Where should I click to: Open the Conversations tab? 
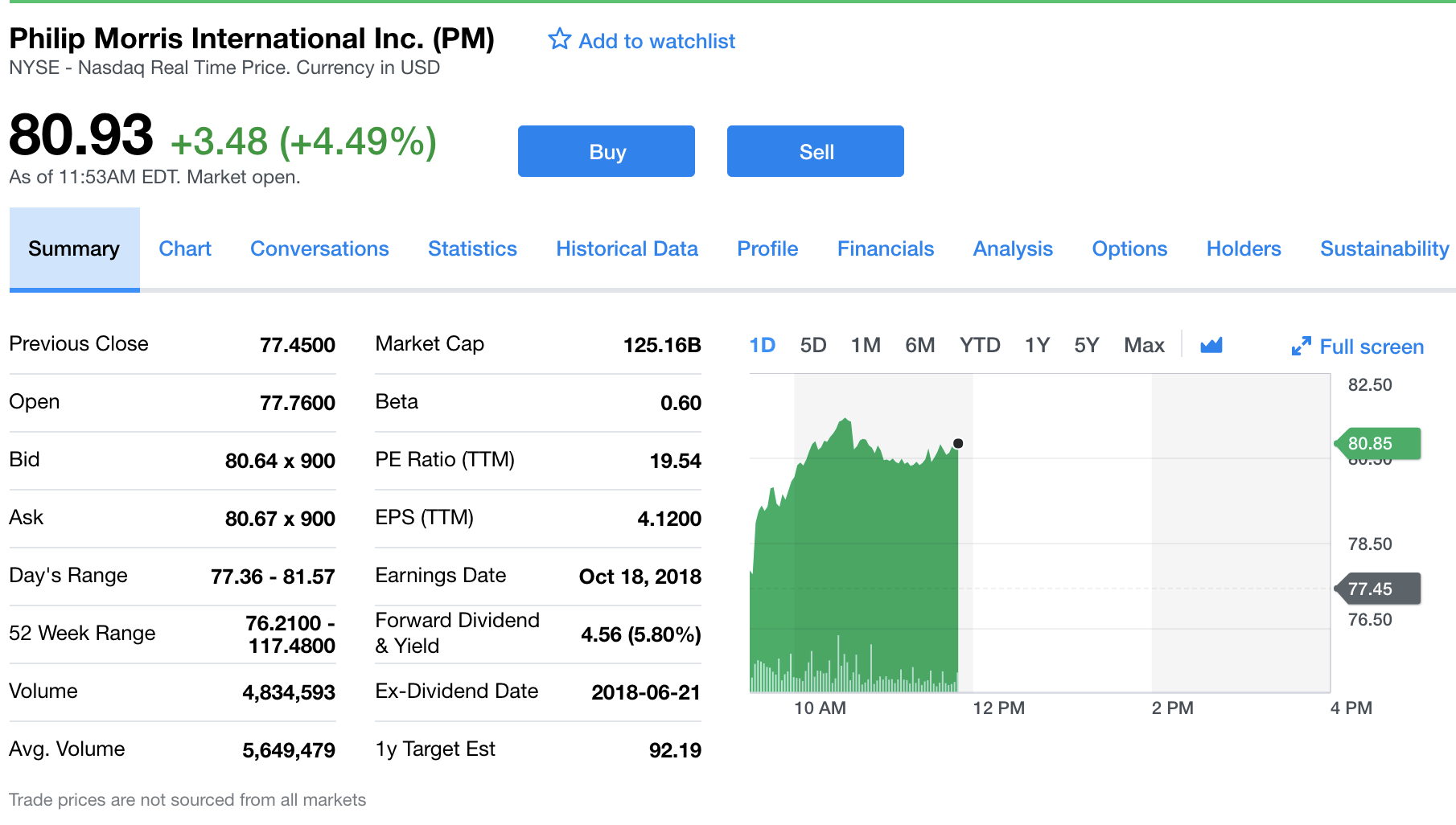tap(319, 249)
